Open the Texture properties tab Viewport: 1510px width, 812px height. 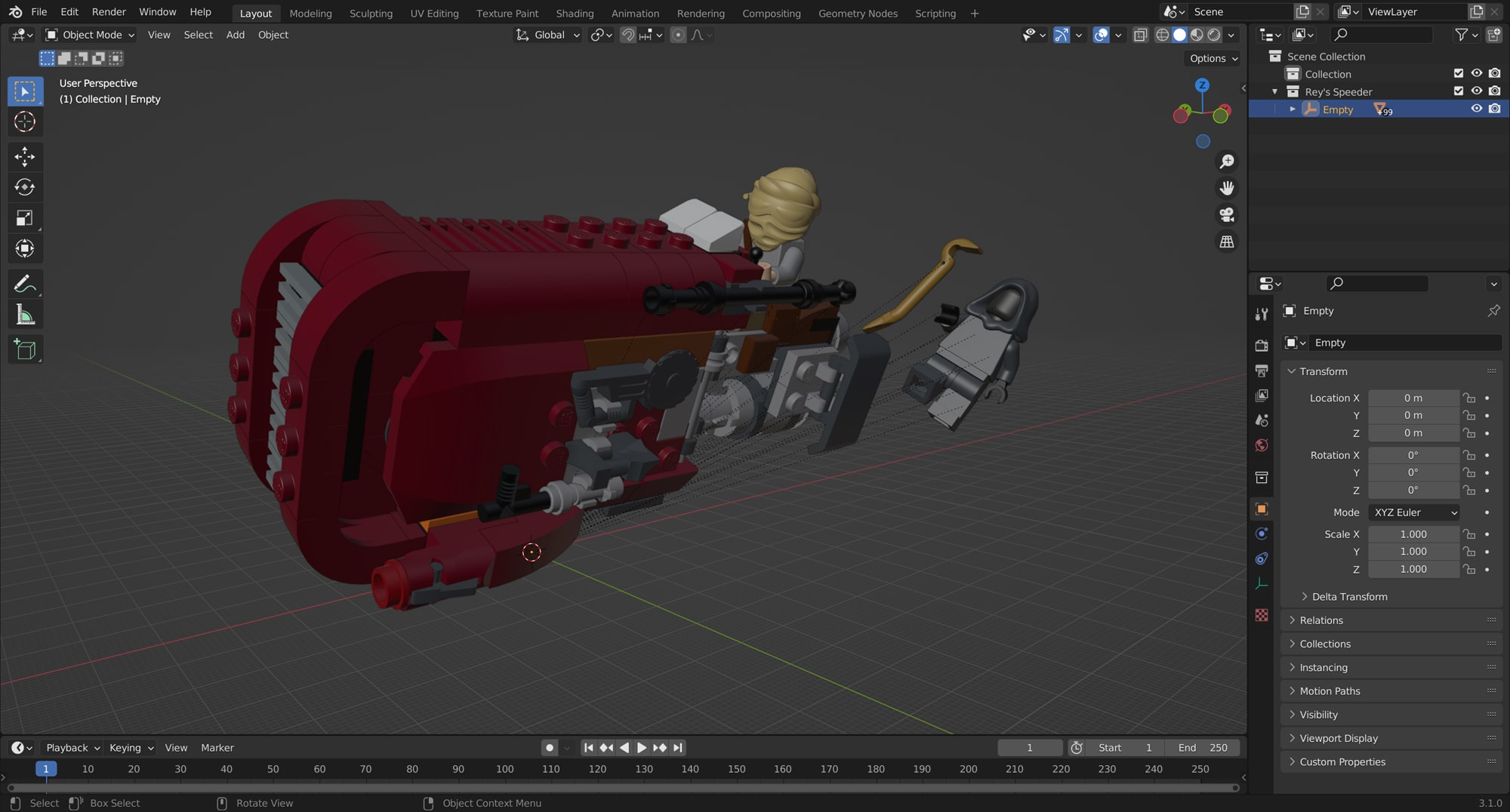pyautogui.click(x=1262, y=615)
